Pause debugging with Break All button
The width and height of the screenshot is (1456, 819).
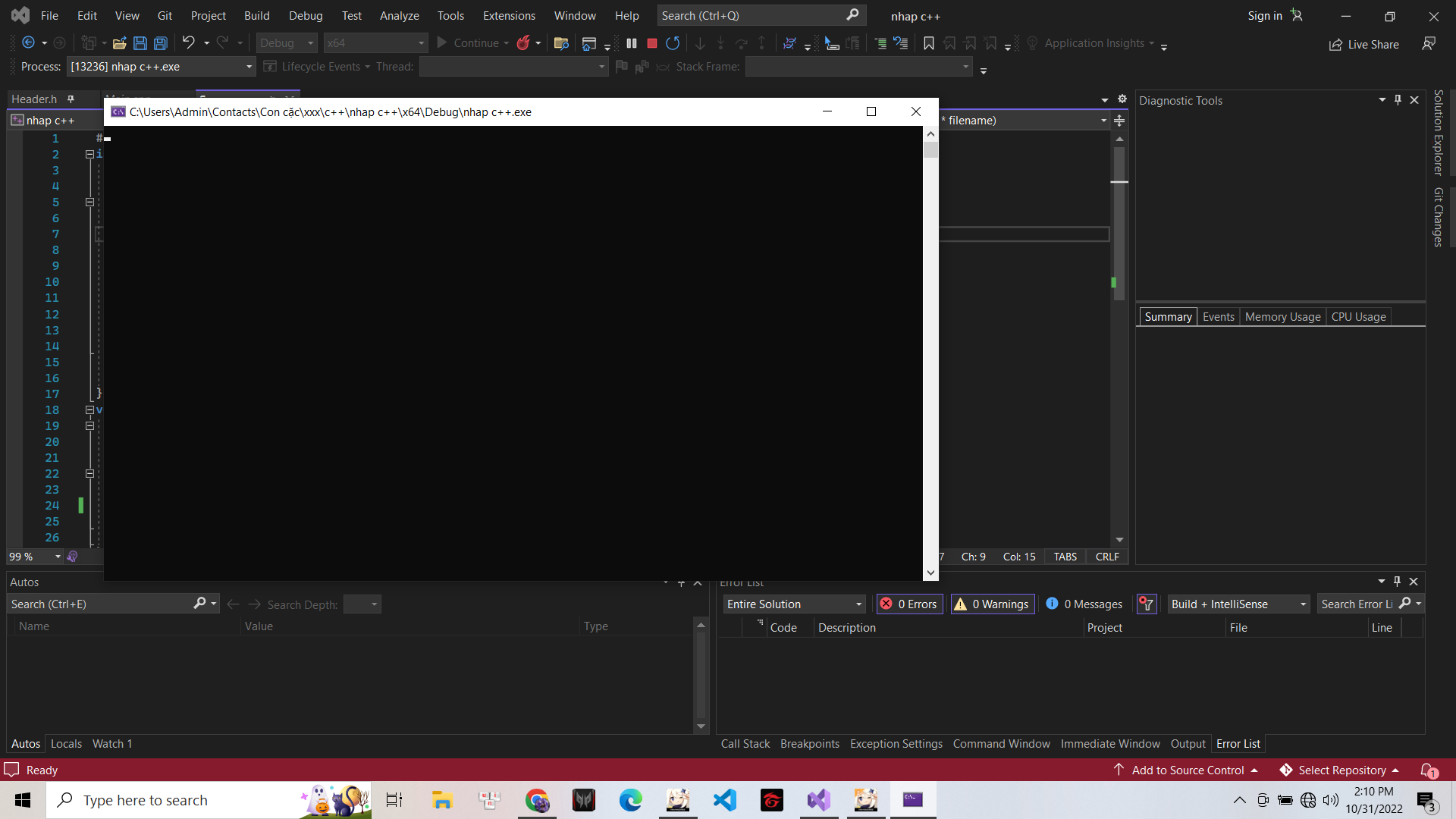coord(632,43)
